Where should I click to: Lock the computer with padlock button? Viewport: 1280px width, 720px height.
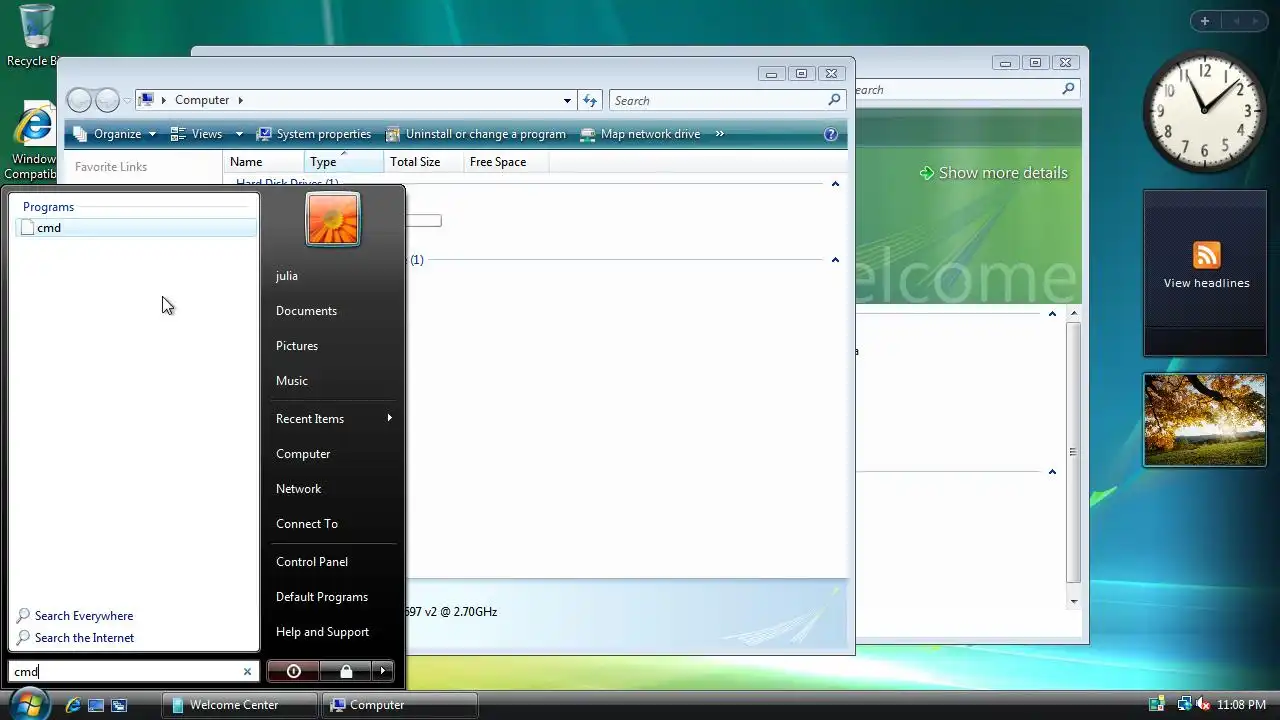point(346,671)
